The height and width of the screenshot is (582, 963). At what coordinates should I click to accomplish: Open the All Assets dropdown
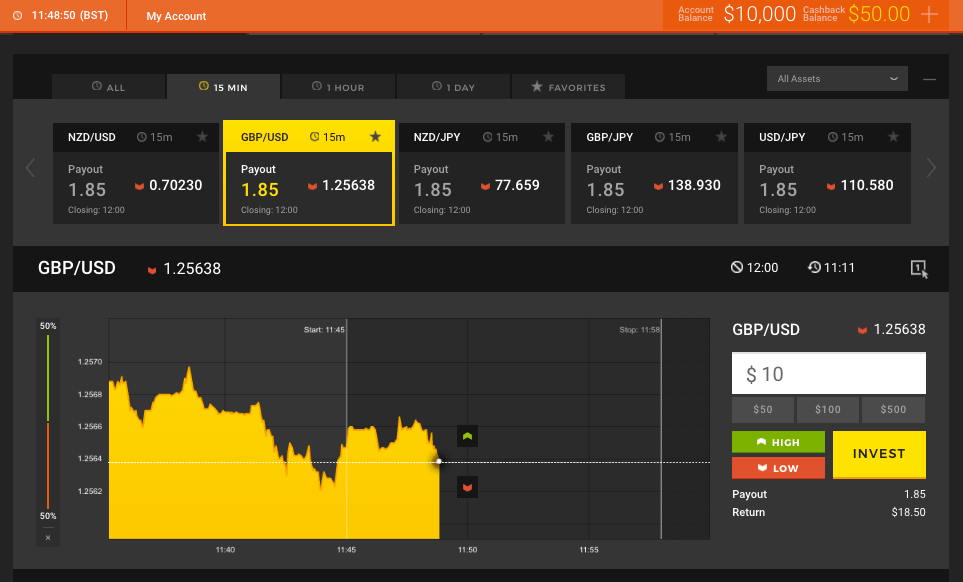pyautogui.click(x=836, y=78)
